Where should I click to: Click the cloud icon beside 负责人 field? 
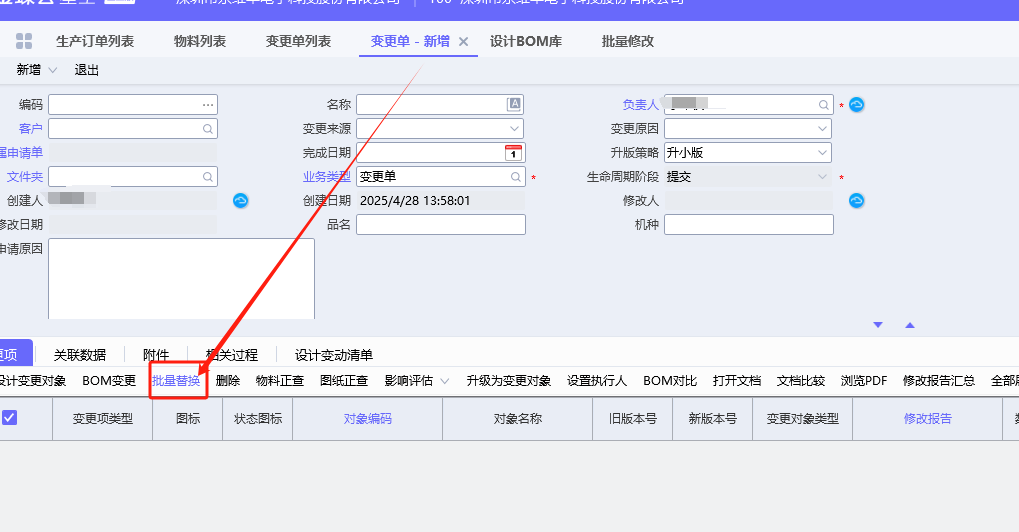pos(856,105)
